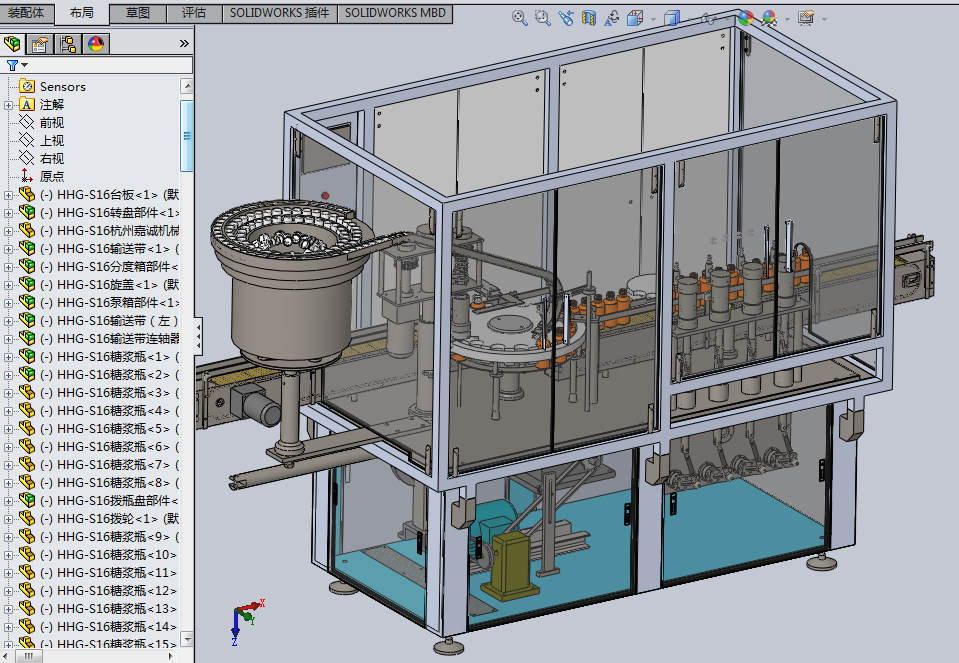
Task: Switch to the 草图 tab
Action: click(x=138, y=13)
